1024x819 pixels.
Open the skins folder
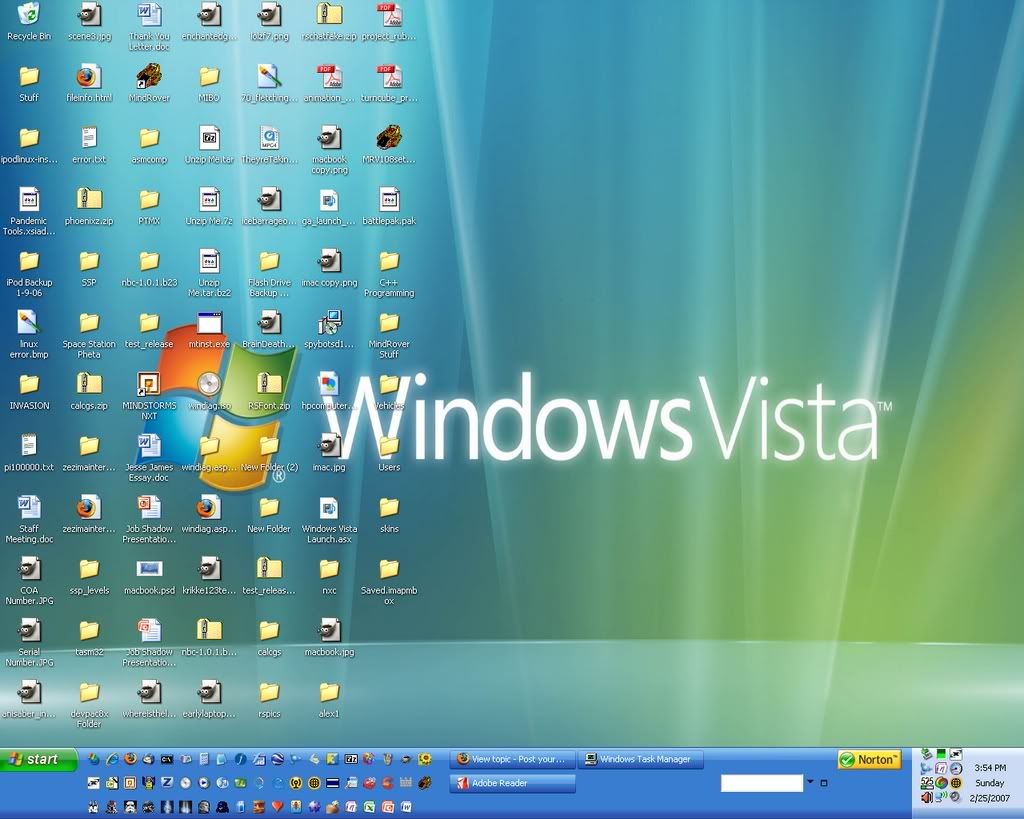pyautogui.click(x=389, y=513)
